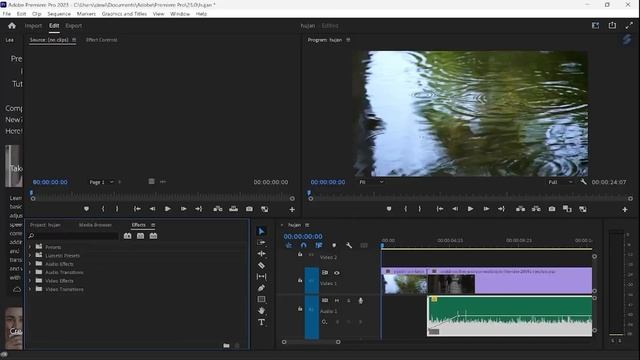Step forward one frame in Program monitor
Image resolution: width=640 pixels, height=360 pixels.
(486, 209)
